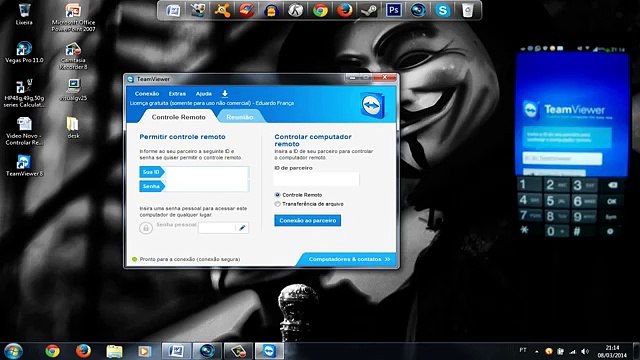Launch Skype from the top dock
The height and width of the screenshot is (360, 640).
(442, 10)
